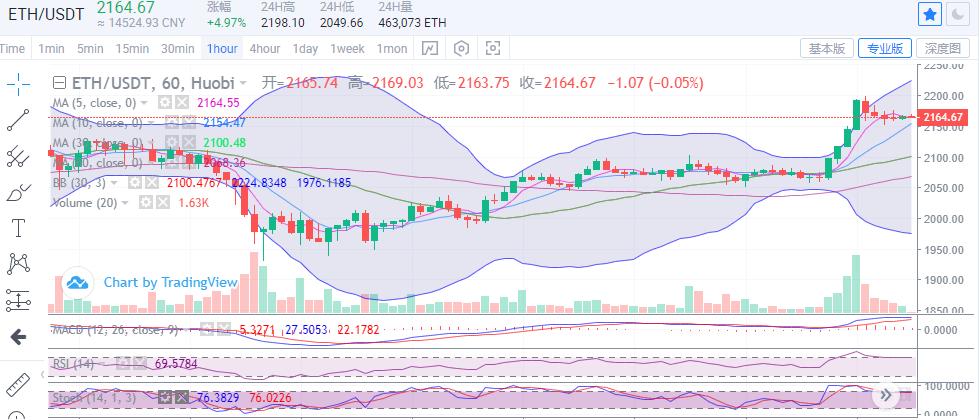Select the brush drawing tool
Image resolution: width=979 pixels, height=419 pixels.
click(19, 192)
